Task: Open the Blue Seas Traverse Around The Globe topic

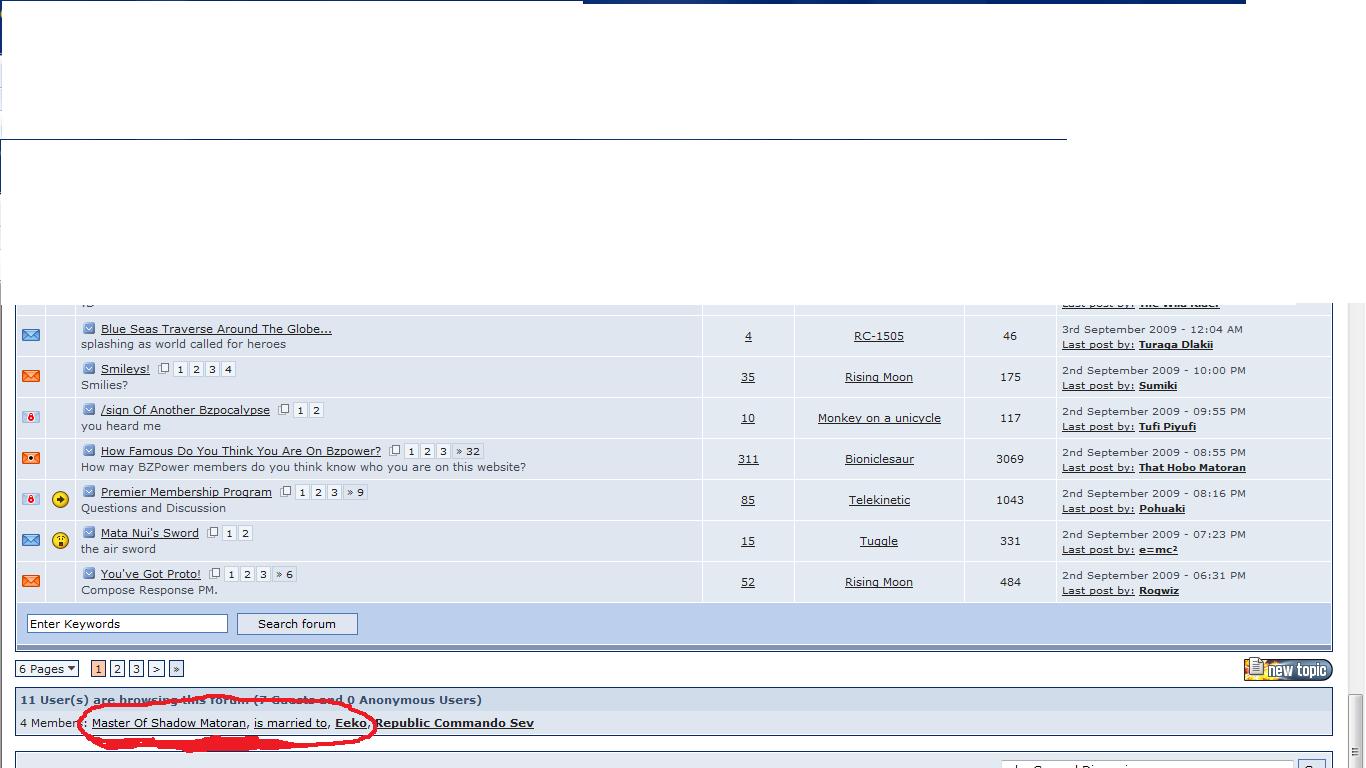Action: [x=216, y=329]
